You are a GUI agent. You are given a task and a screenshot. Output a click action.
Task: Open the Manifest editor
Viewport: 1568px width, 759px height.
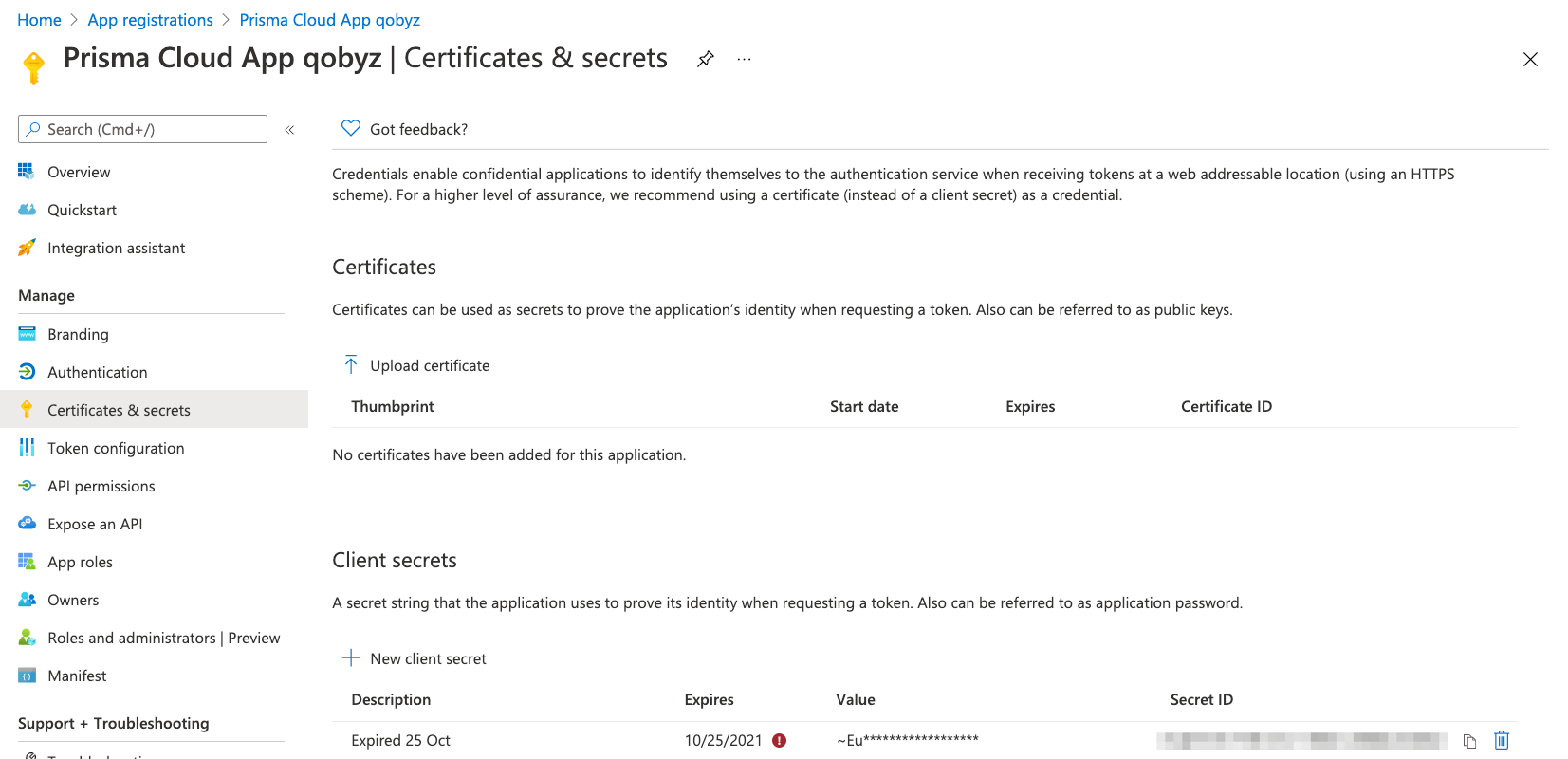[x=77, y=676]
